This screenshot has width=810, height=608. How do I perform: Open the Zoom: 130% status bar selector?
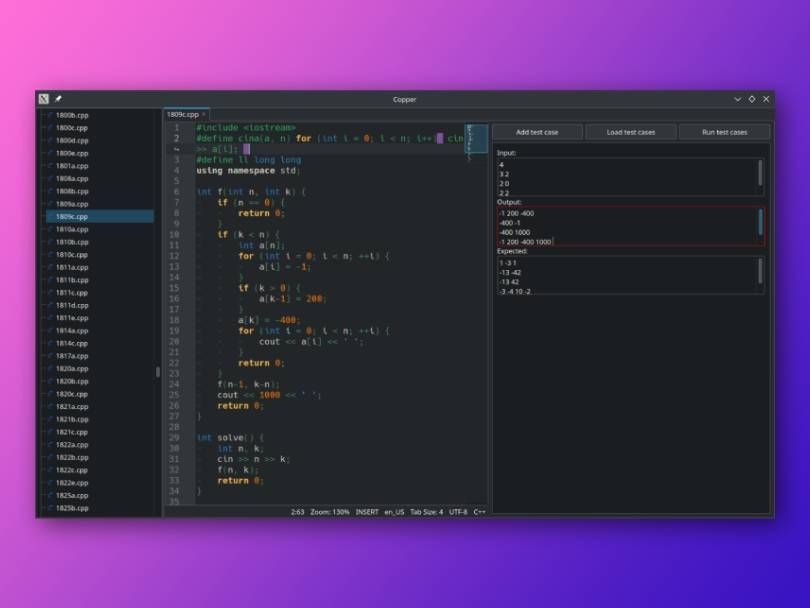click(329, 511)
